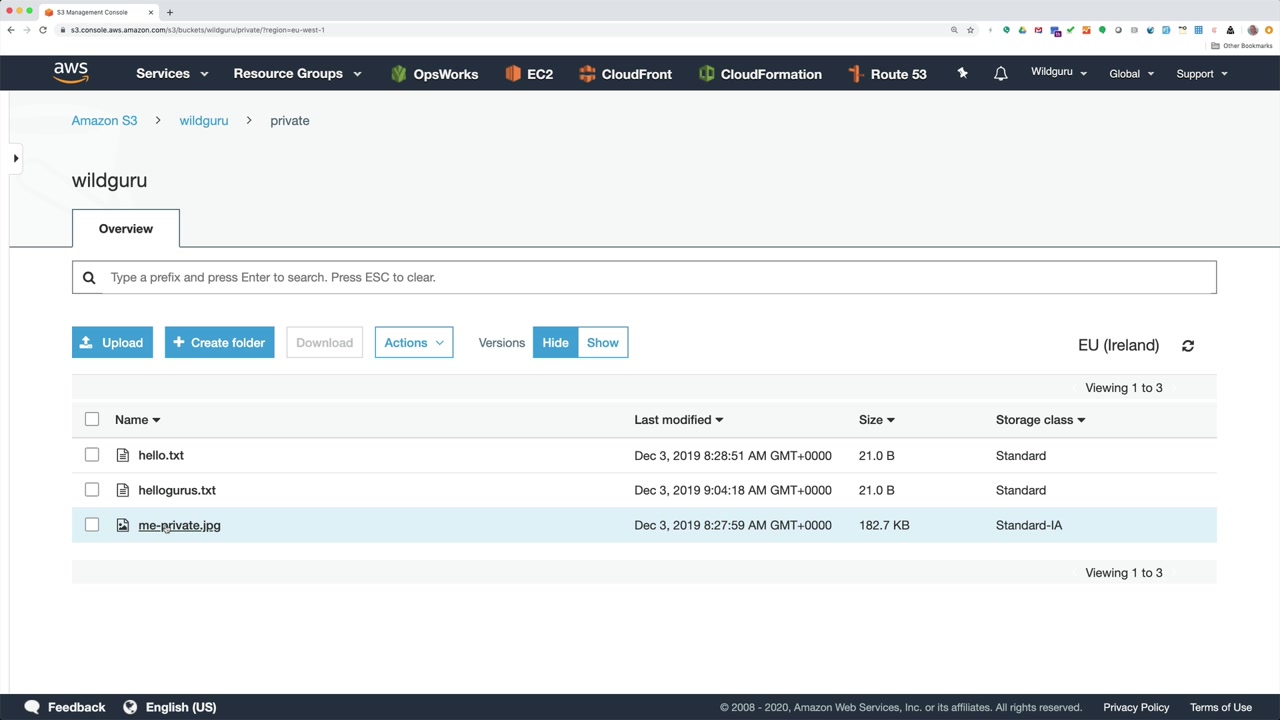Reload the page with browser refresh icon
Screen dimensions: 1280x720
tap(43, 30)
